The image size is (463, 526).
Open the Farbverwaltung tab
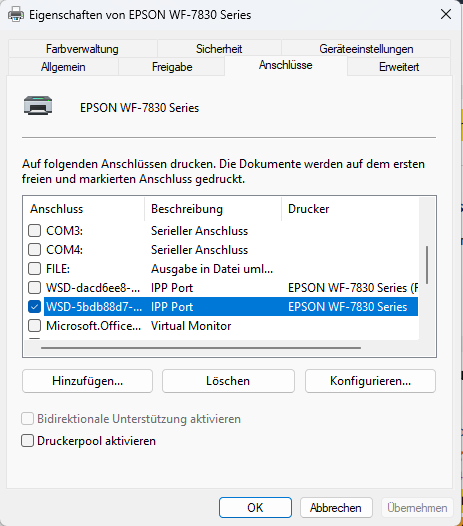click(82, 49)
